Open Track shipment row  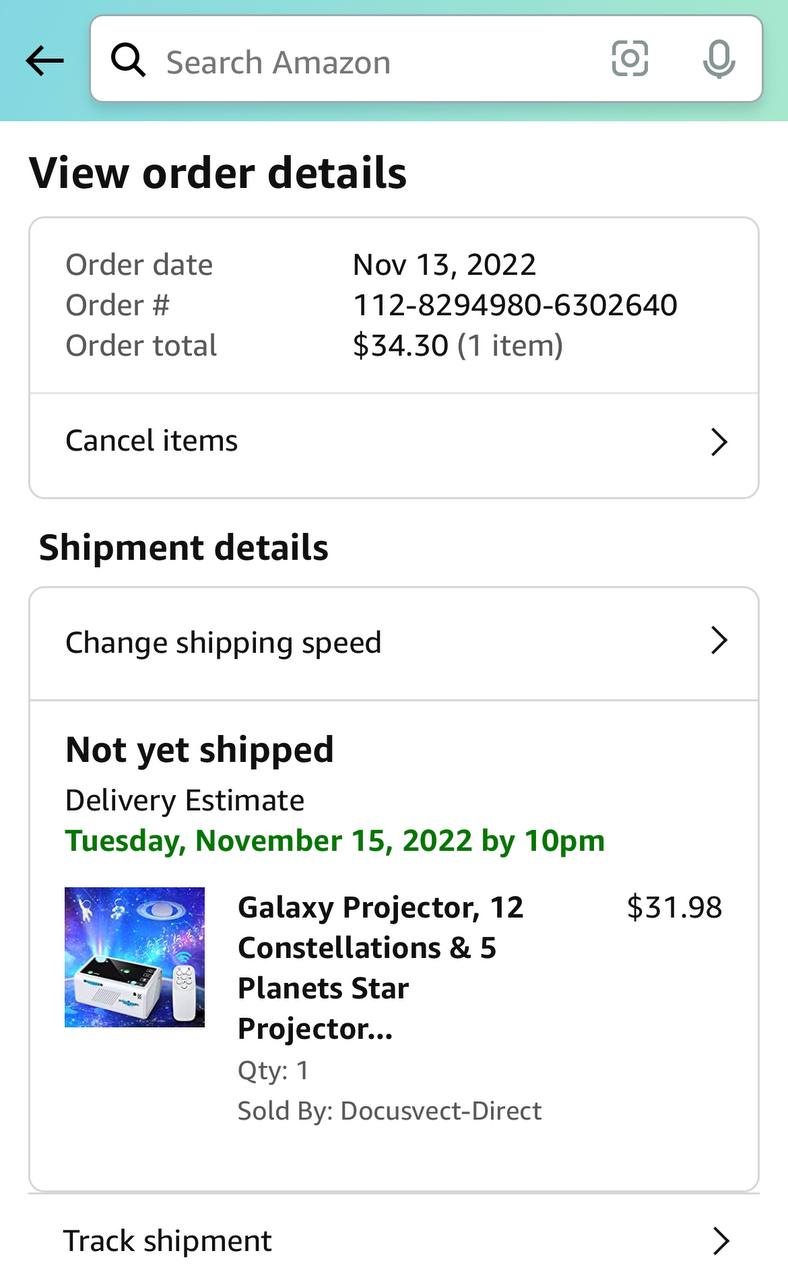click(x=168, y=1241)
